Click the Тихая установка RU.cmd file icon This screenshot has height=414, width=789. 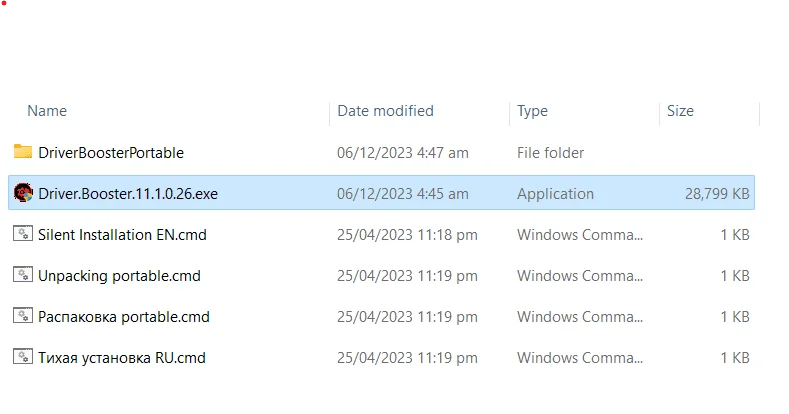[x=23, y=357]
